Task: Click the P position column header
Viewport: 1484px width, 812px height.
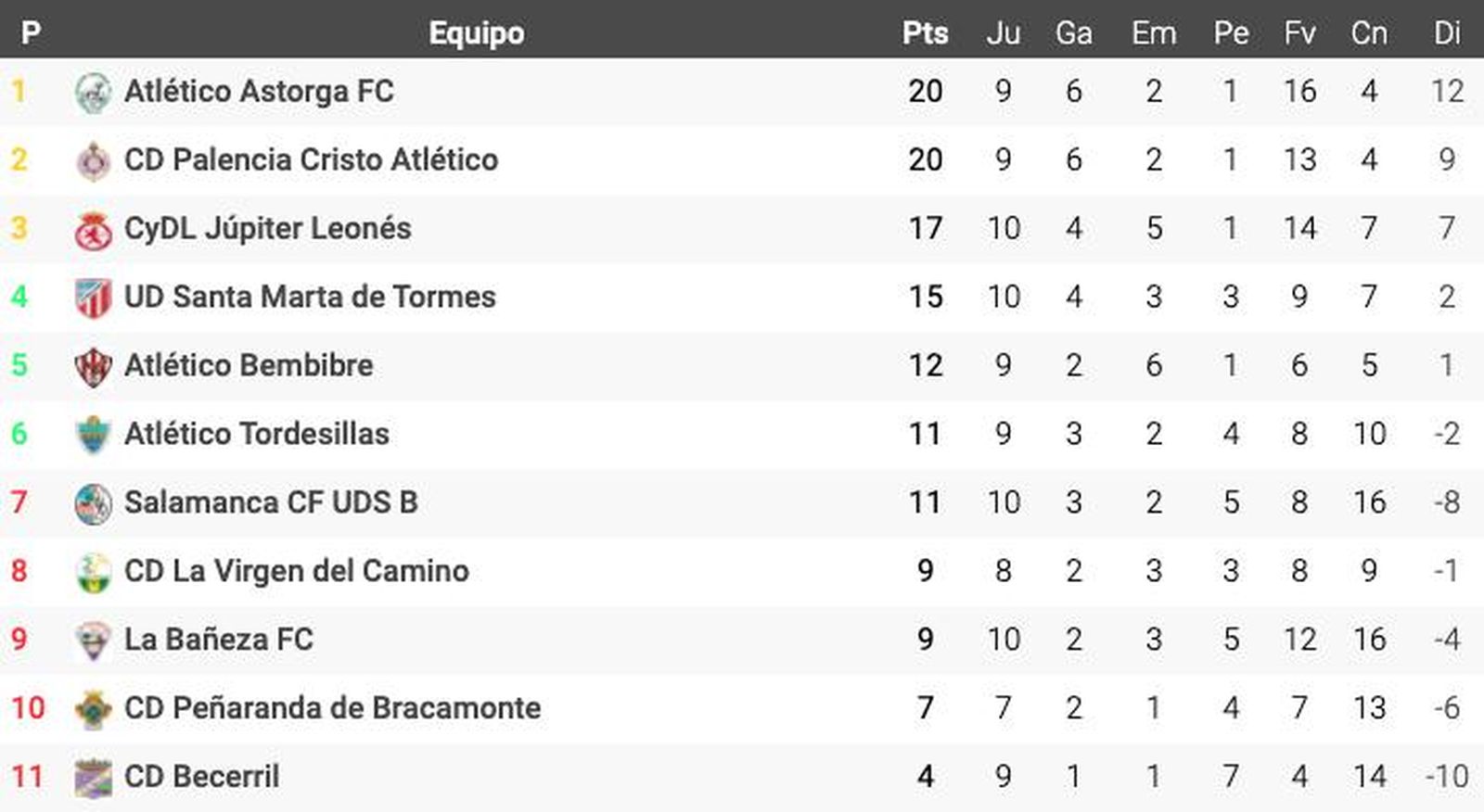Action: [31, 33]
